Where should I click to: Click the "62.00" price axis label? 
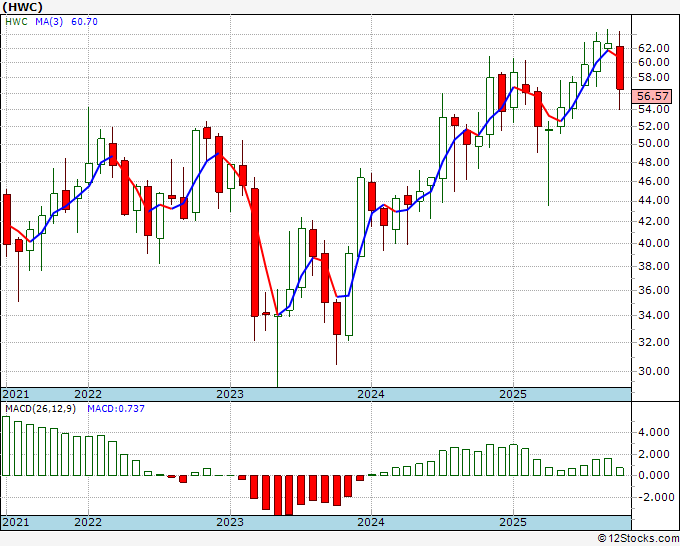click(x=654, y=48)
